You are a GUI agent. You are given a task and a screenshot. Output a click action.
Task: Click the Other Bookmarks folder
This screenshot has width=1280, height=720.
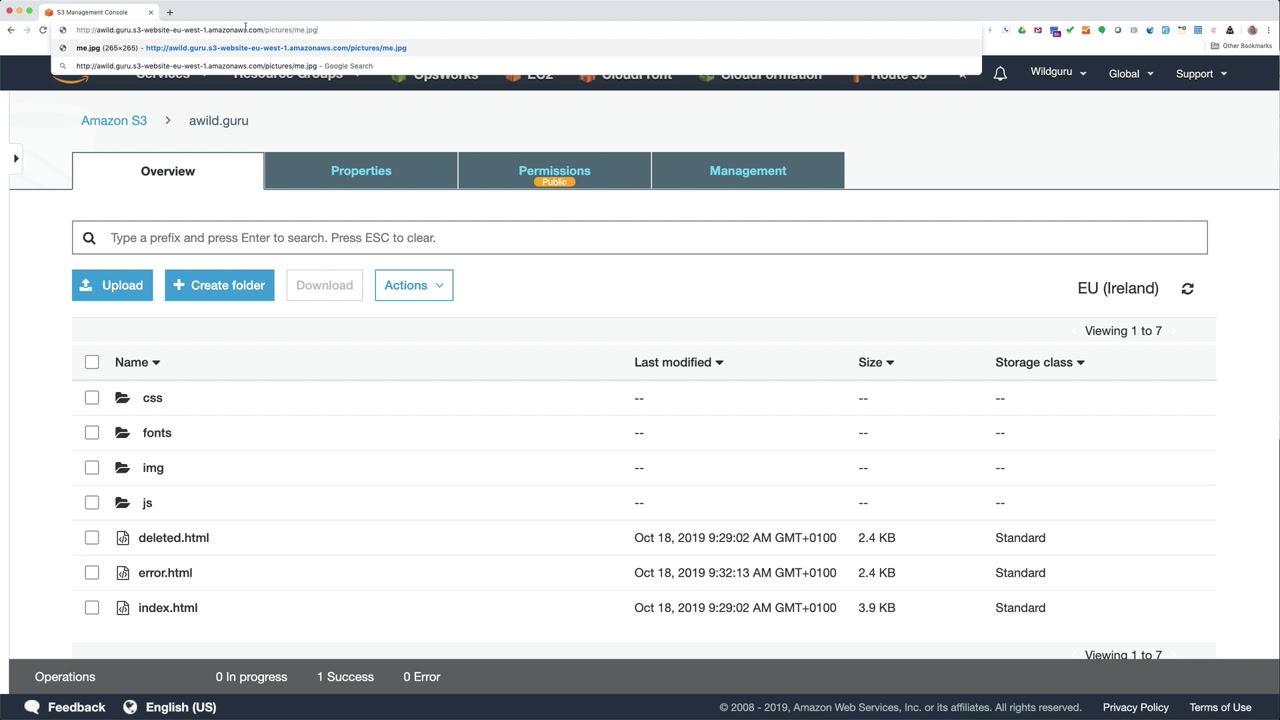(x=1242, y=46)
